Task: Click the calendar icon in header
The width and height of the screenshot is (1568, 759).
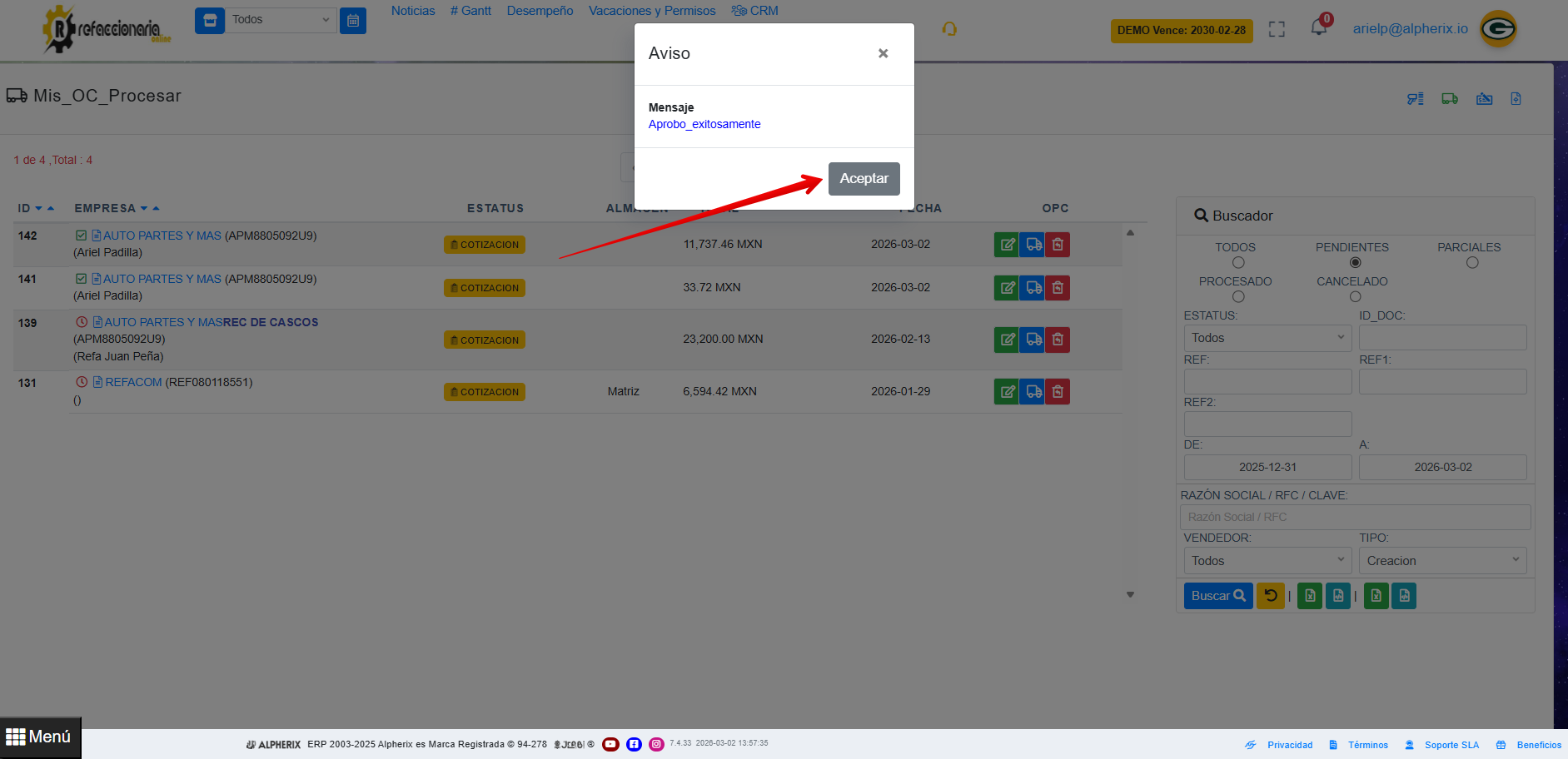Action: (x=353, y=21)
